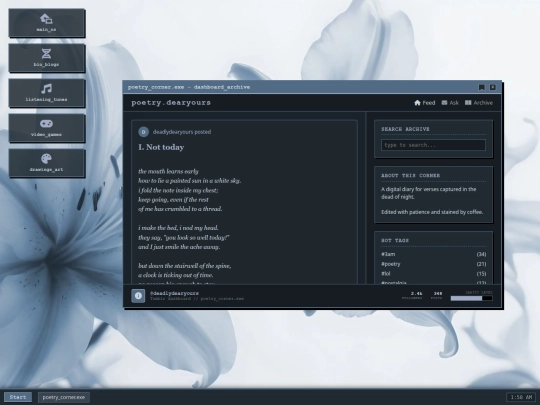The width and height of the screenshot is (540, 405).
Task: Click the deadlydearyours avatar on the post
Action: click(x=144, y=132)
